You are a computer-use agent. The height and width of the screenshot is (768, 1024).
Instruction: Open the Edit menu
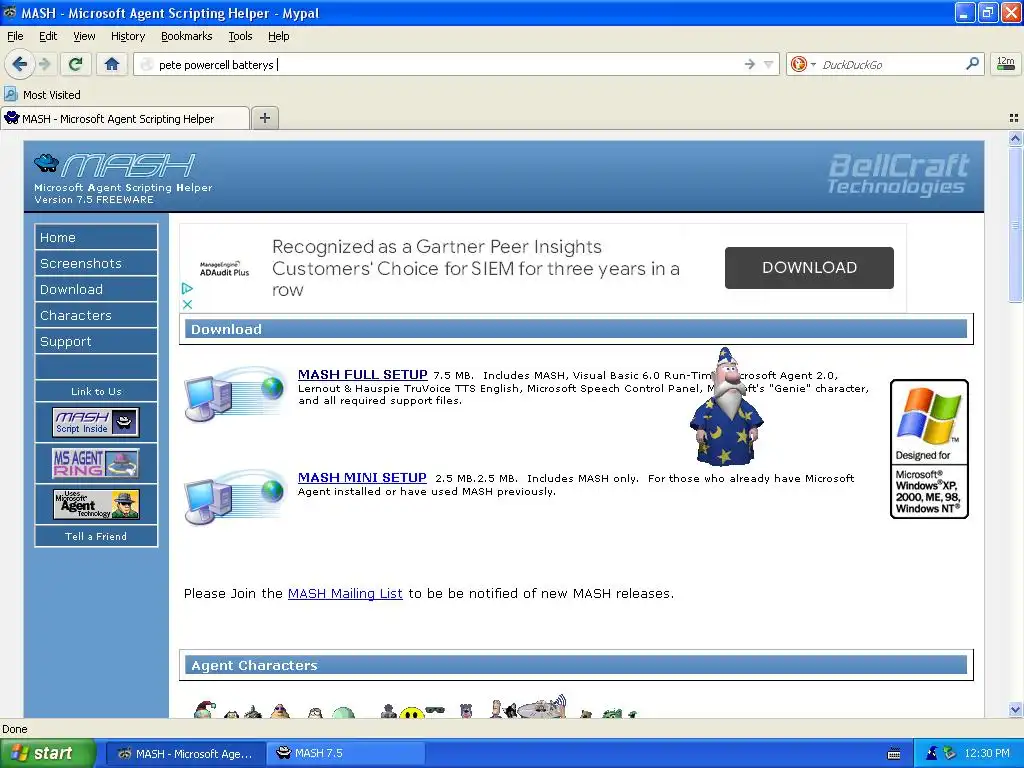pos(48,36)
